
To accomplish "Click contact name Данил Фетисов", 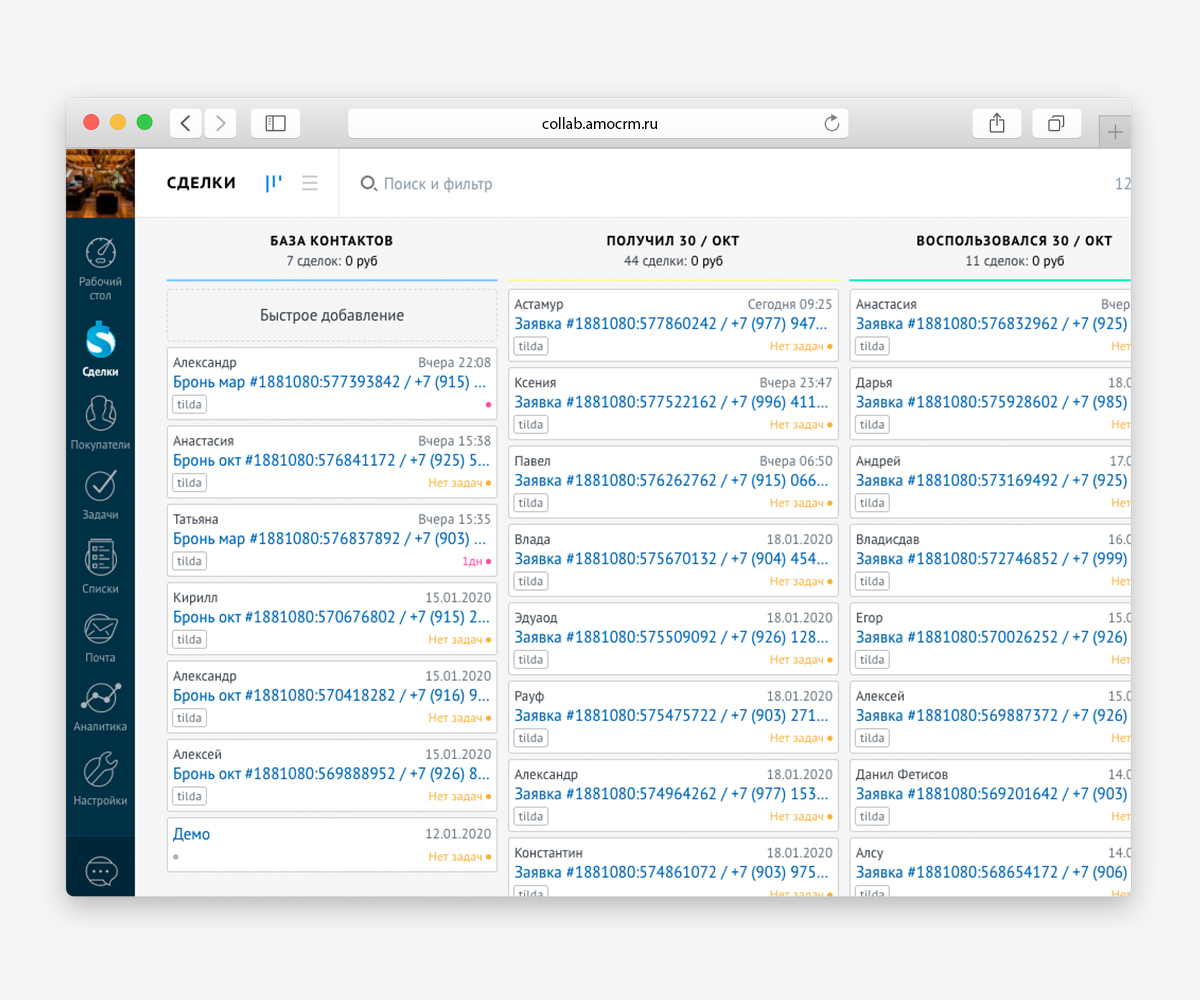I will [902, 774].
